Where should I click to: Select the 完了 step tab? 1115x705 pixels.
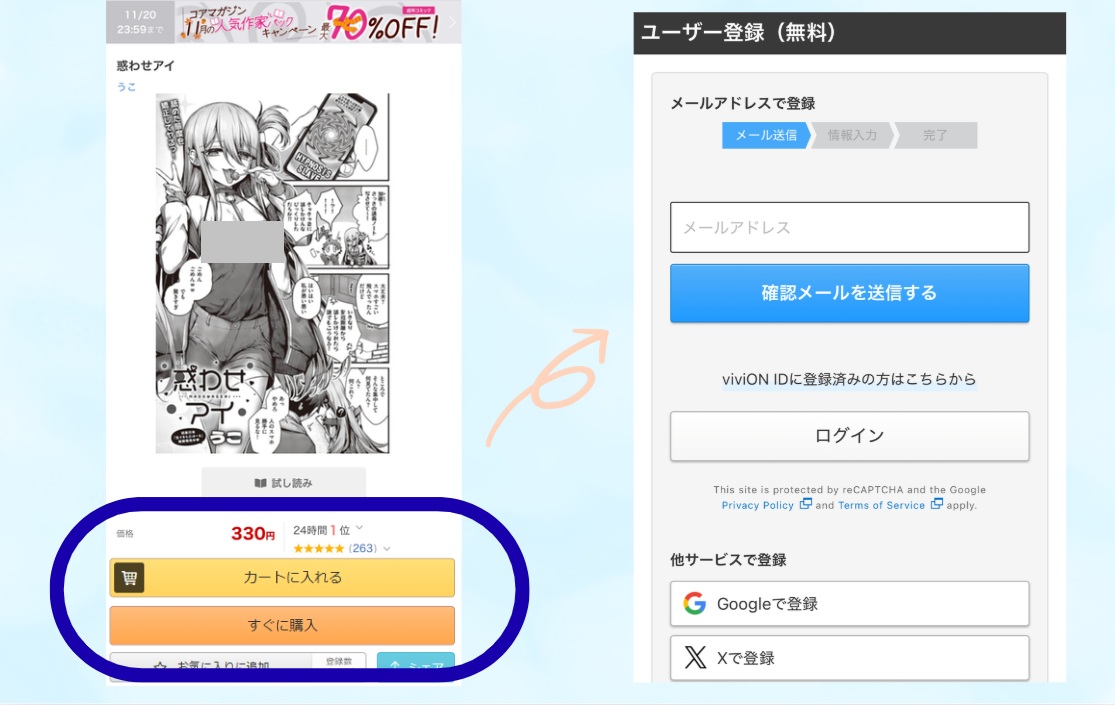pos(935,135)
